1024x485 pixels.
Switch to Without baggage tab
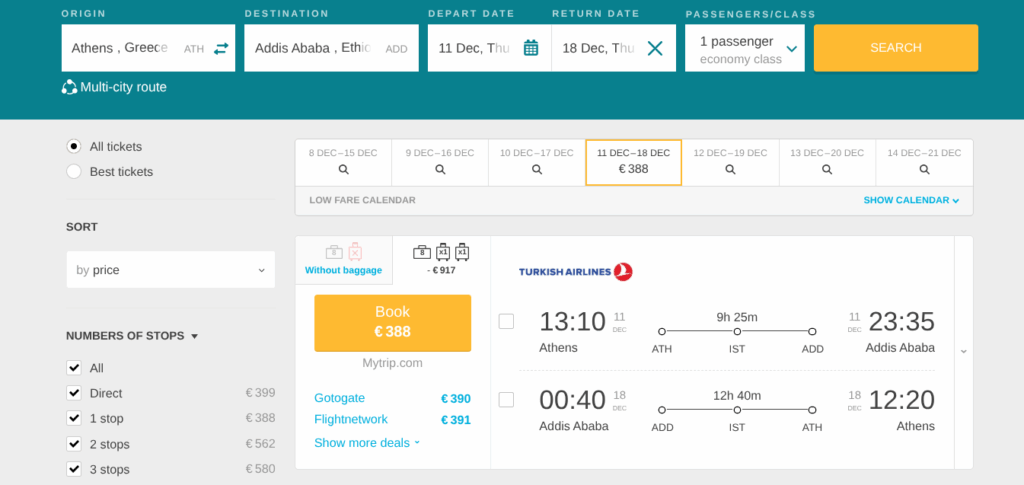(x=344, y=260)
